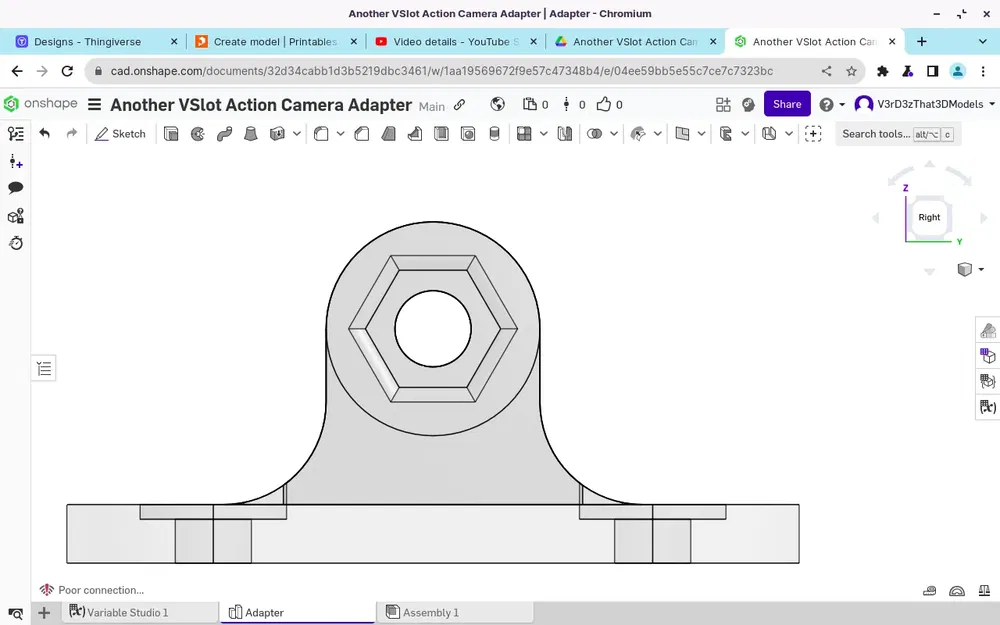Click the purple Share button
Viewport: 1000px width, 625px height.
[x=787, y=104]
